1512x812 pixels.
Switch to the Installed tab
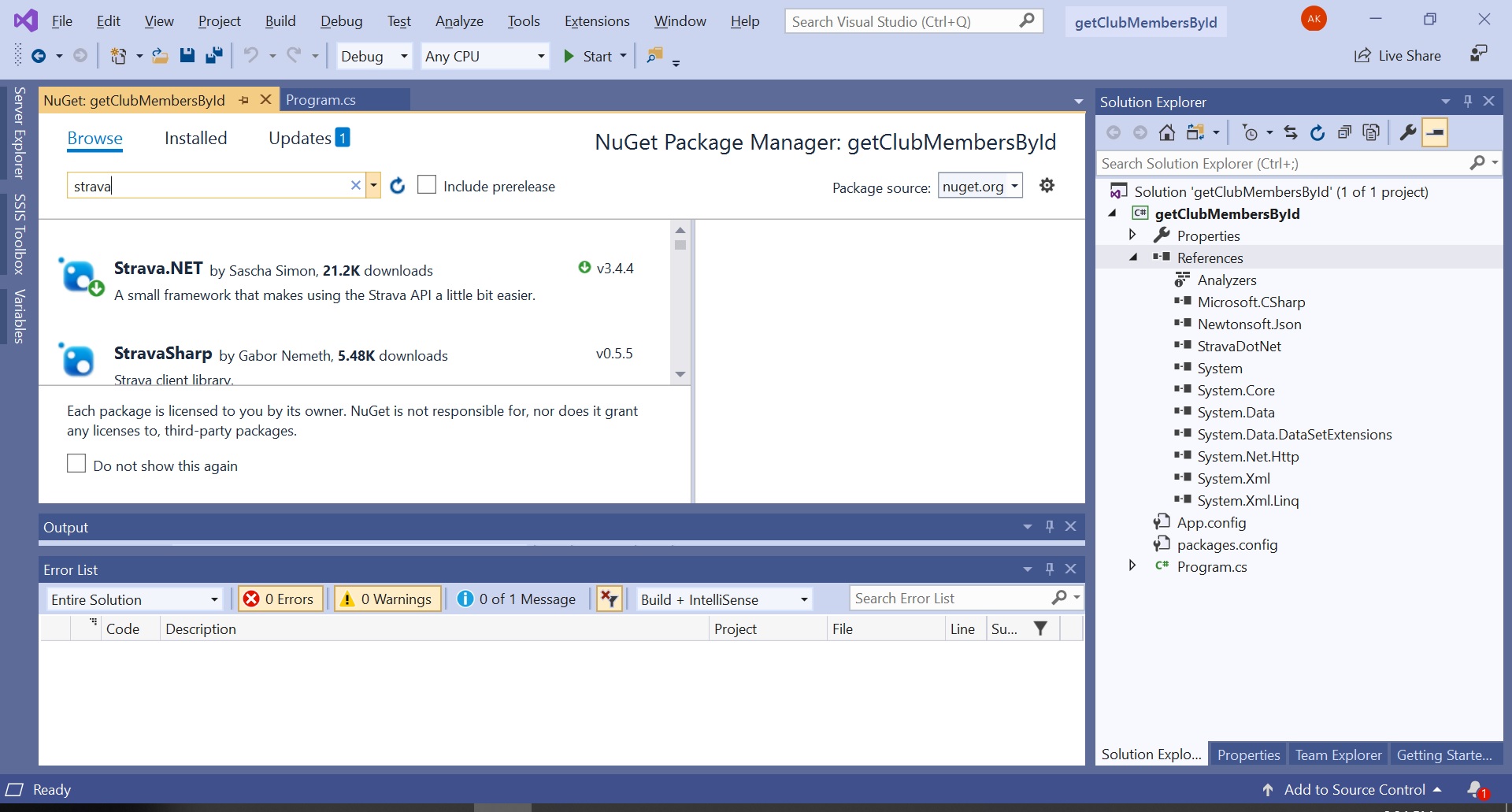click(195, 138)
